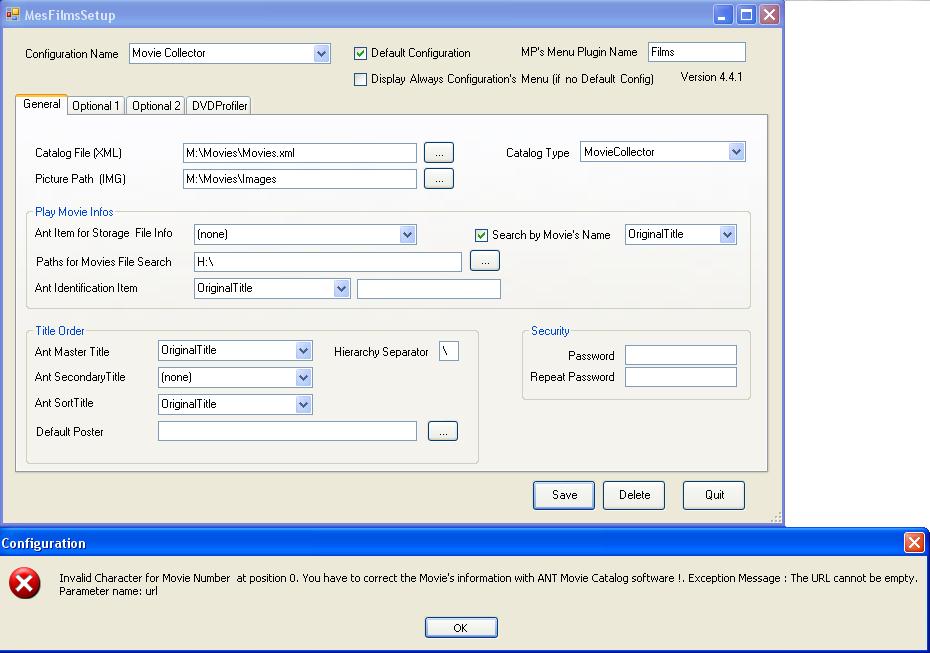Browse for the Default Poster image
The height and width of the screenshot is (653, 930).
coord(443,431)
